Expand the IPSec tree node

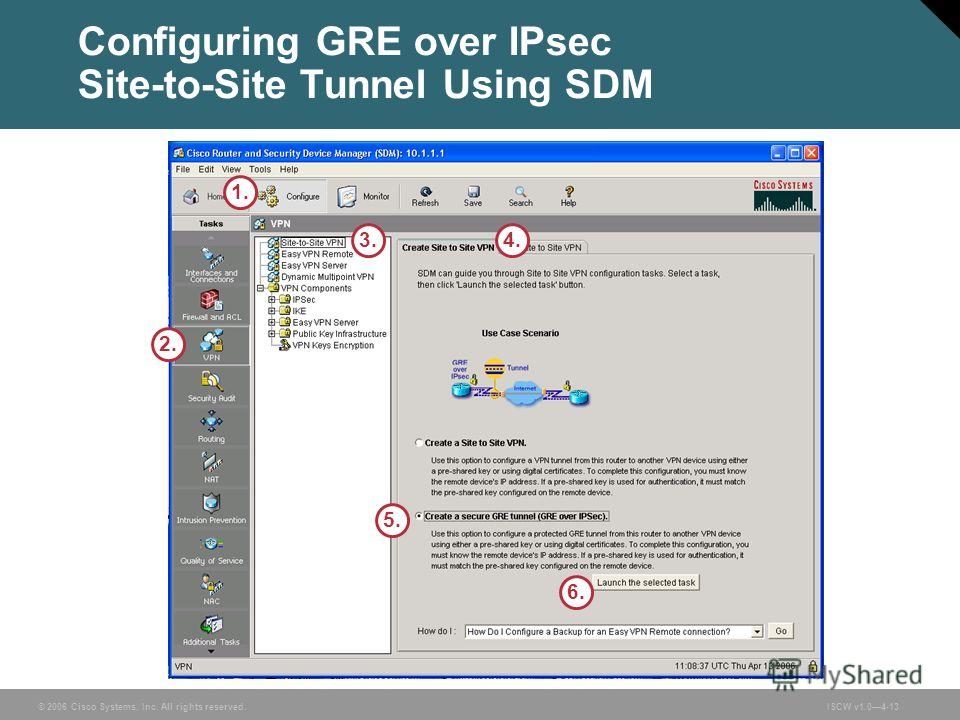tap(272, 300)
